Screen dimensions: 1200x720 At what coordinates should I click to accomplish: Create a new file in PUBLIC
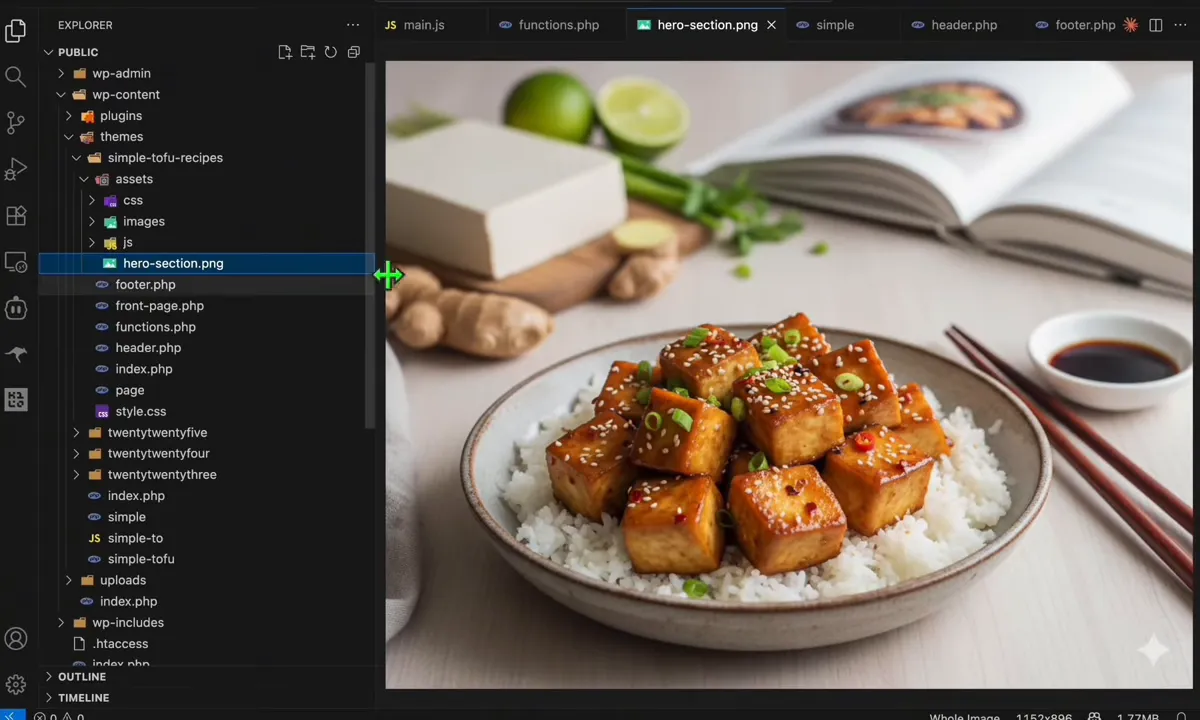[x=285, y=52]
